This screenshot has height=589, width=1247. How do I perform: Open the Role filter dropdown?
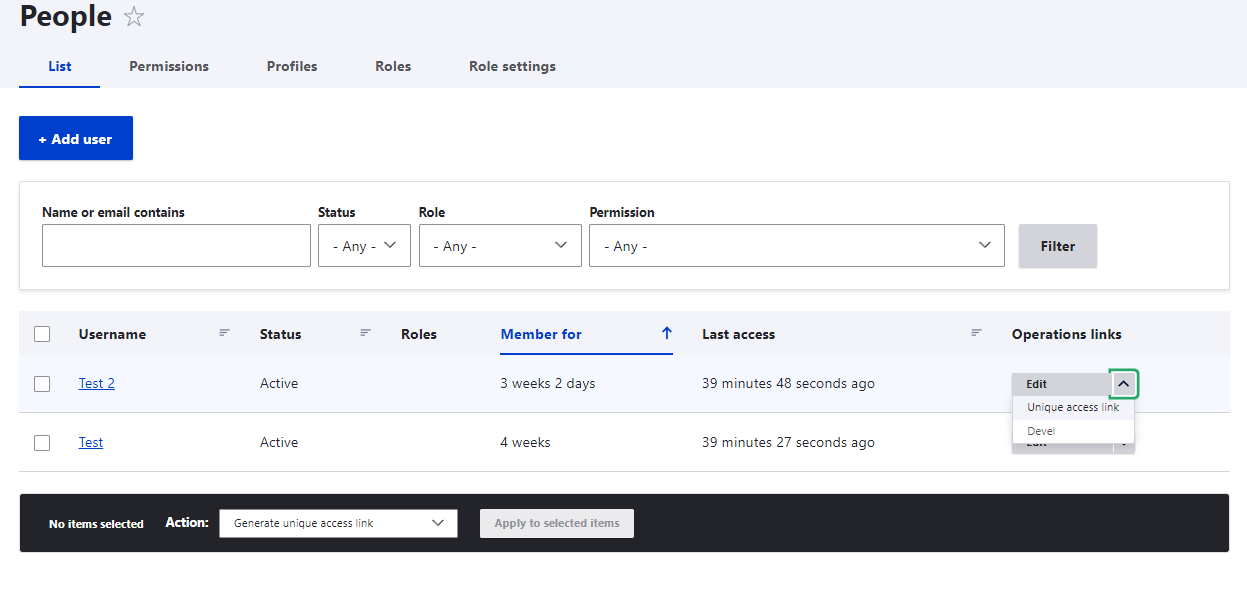tap(499, 246)
